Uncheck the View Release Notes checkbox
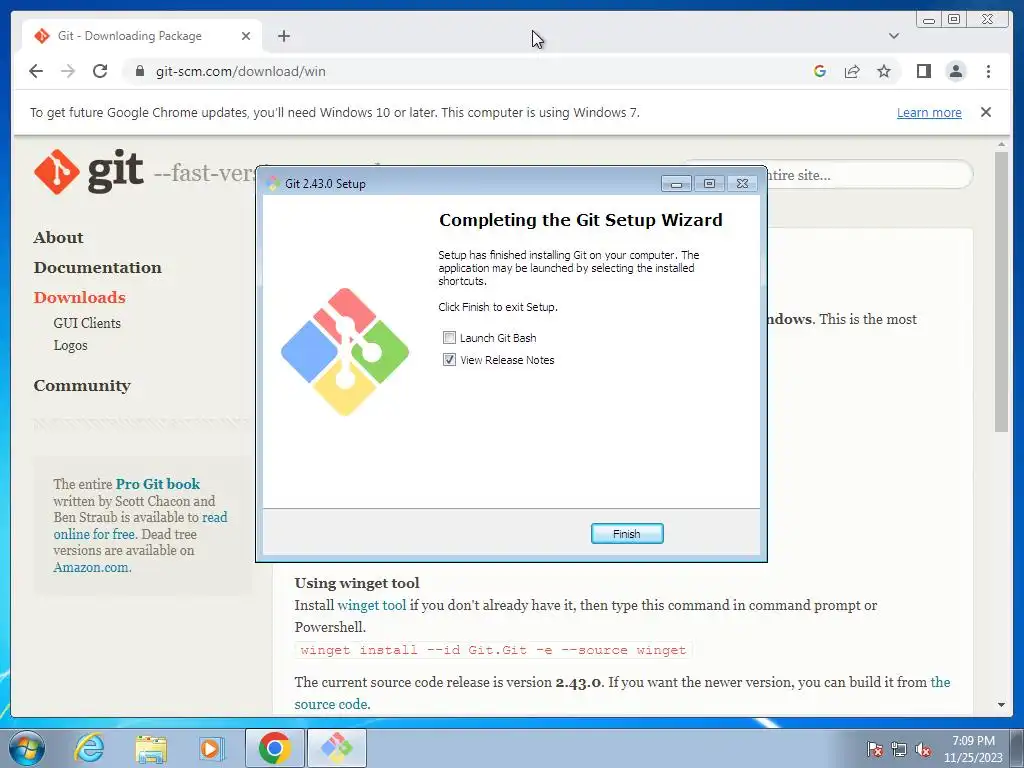Image resolution: width=1024 pixels, height=768 pixels. coord(449,360)
